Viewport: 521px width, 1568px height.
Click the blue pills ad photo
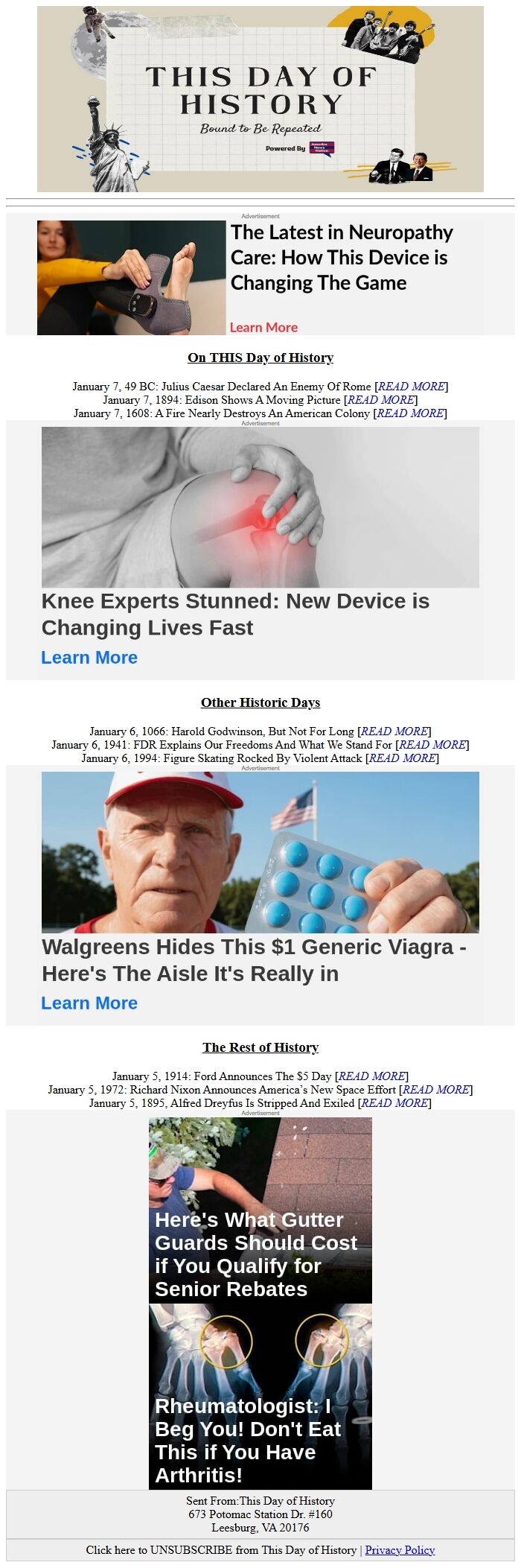(260, 852)
